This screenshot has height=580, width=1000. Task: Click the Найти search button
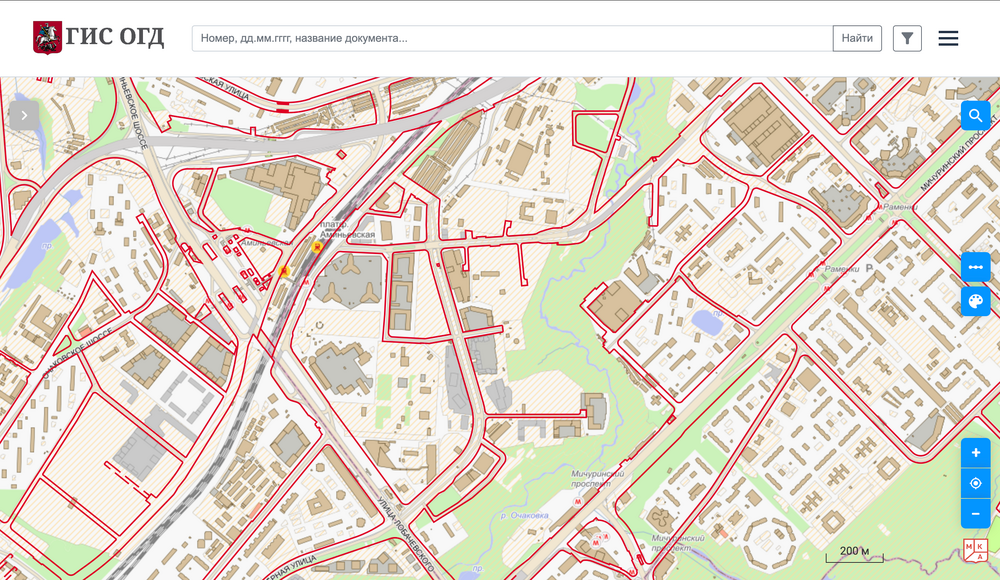[x=857, y=38]
